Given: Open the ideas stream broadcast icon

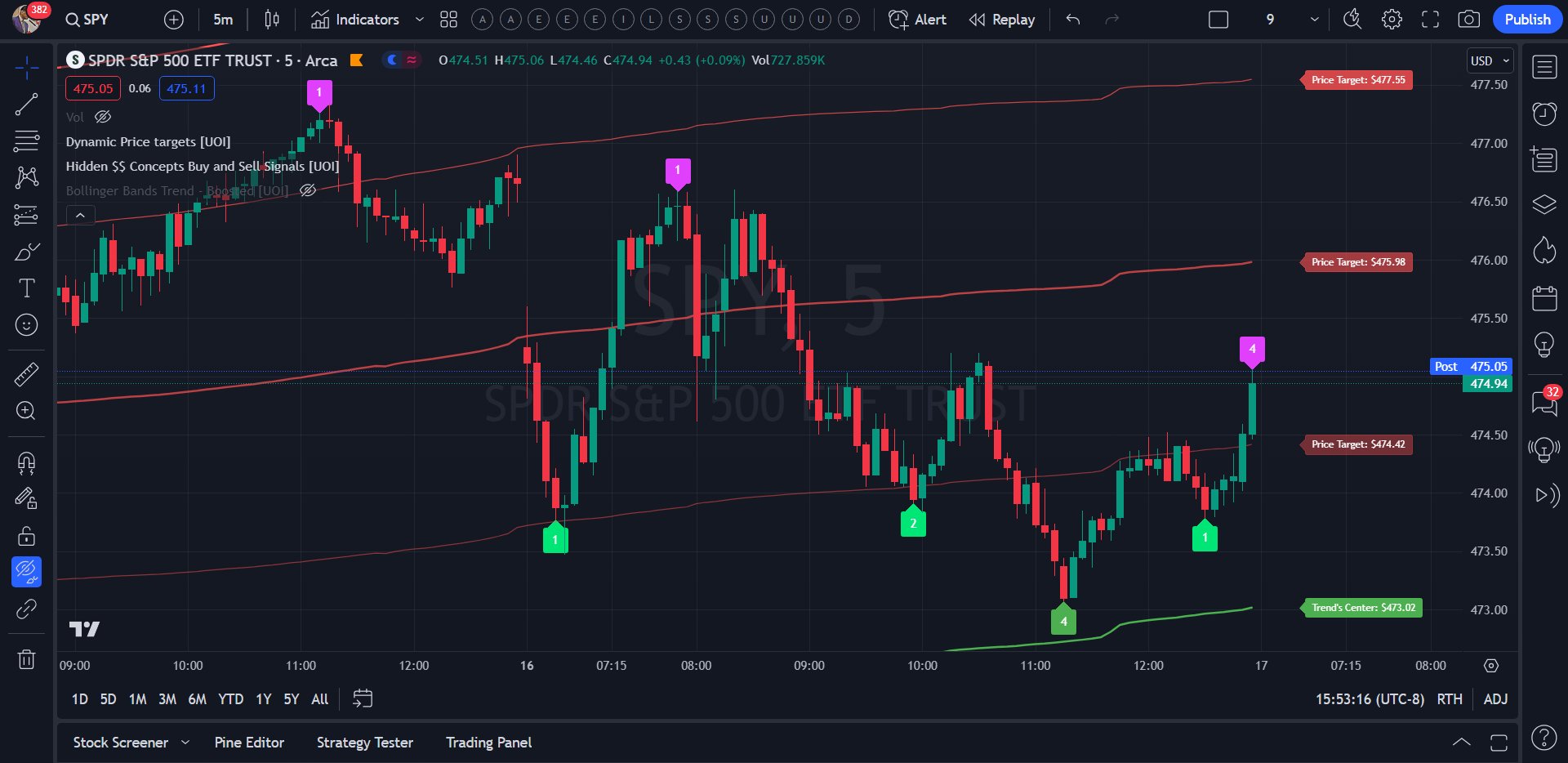Looking at the screenshot, I should click(1544, 448).
